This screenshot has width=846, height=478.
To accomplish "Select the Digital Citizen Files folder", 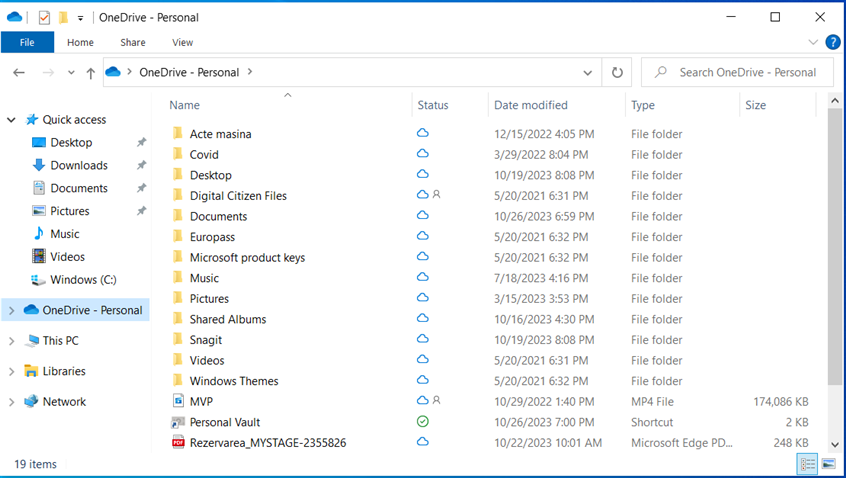I will point(238,196).
